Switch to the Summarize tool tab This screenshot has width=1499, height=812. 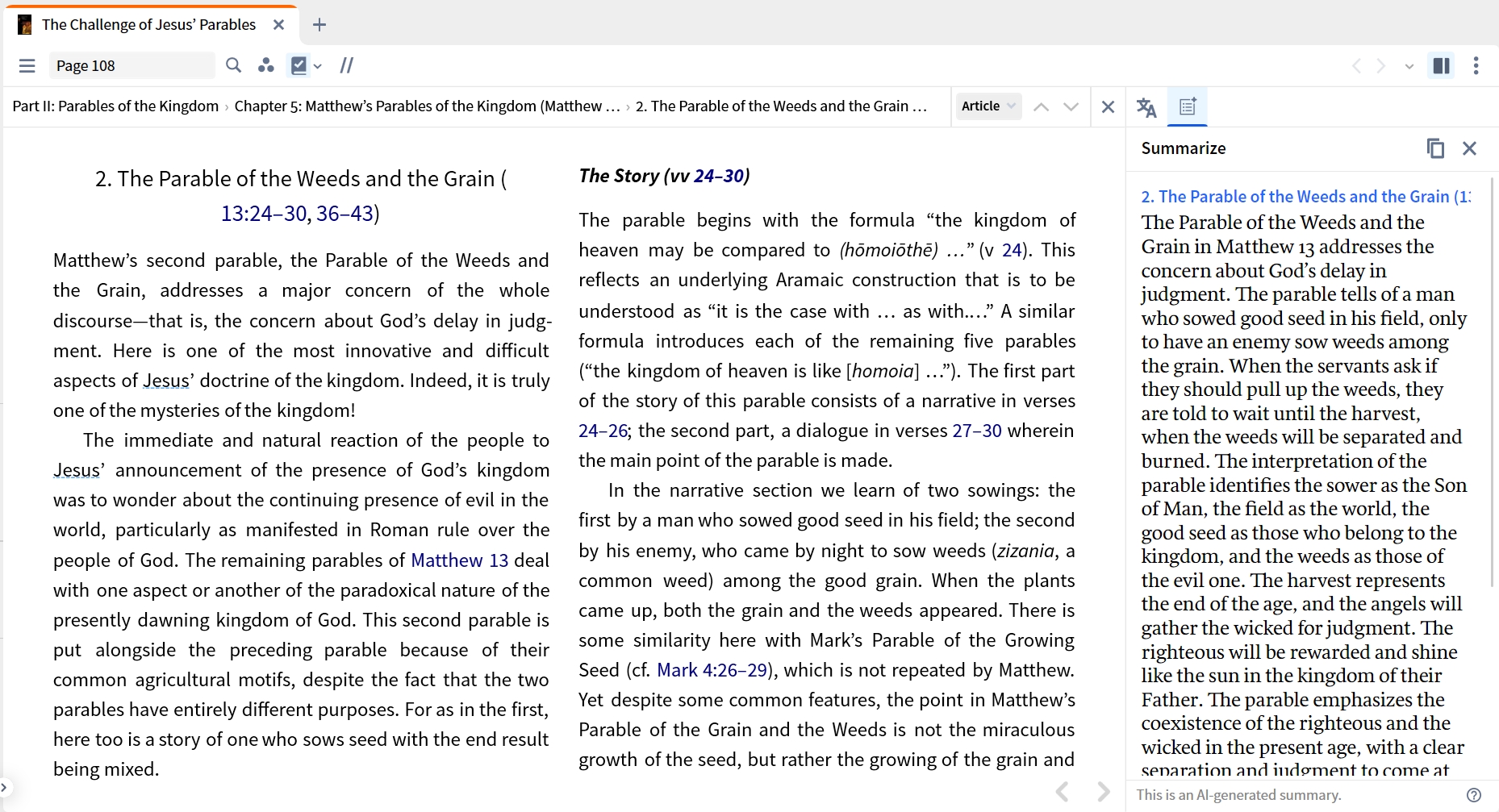(x=1188, y=106)
